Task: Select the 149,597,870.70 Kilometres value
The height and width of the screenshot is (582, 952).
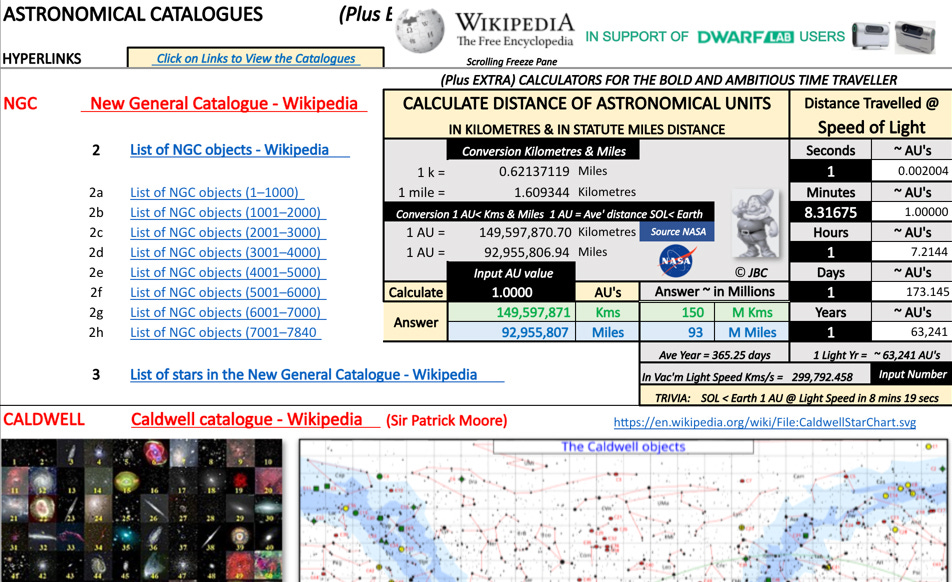Action: pyautogui.click(x=525, y=232)
